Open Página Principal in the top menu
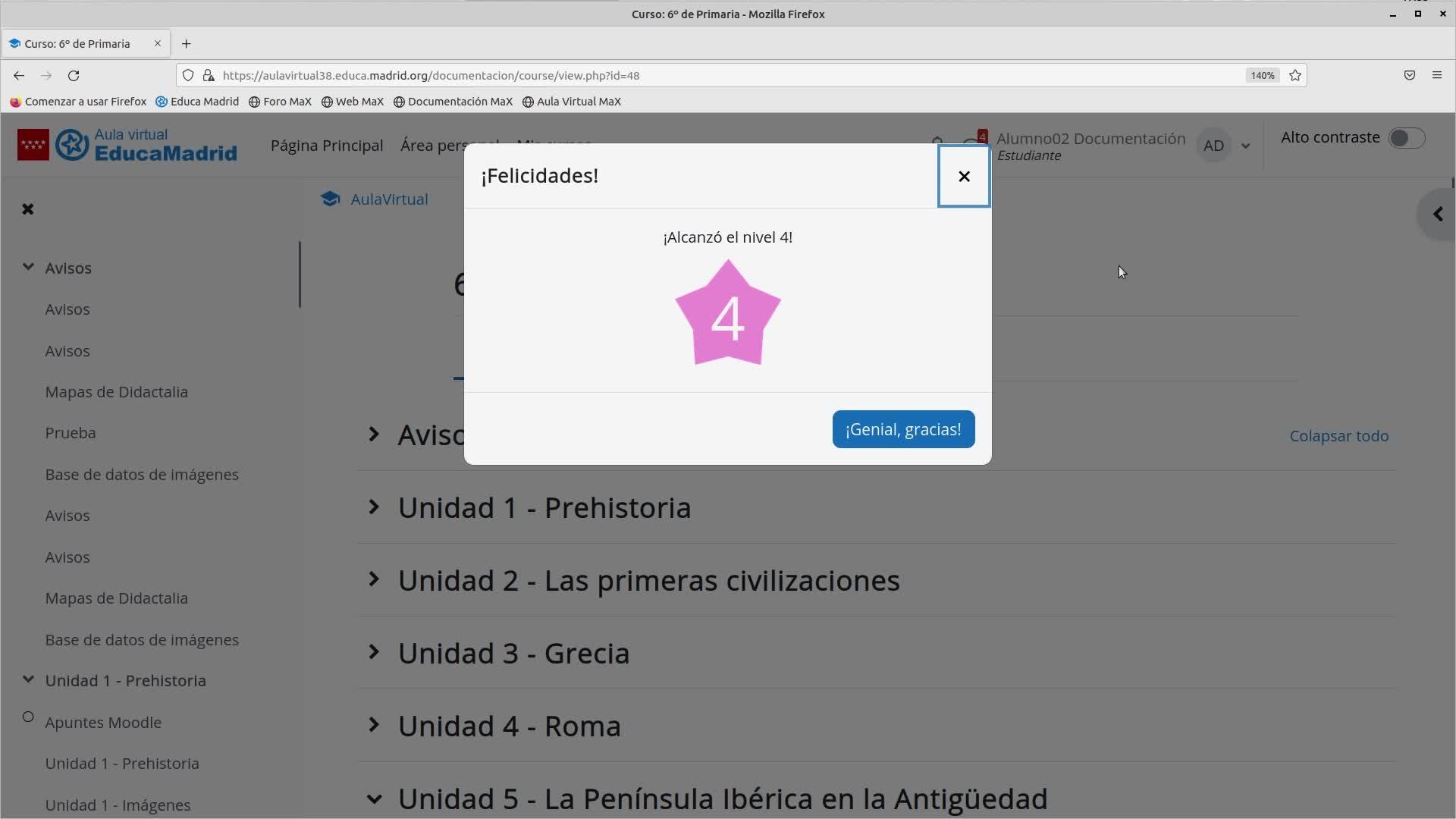The width and height of the screenshot is (1456, 819). pyautogui.click(x=326, y=146)
